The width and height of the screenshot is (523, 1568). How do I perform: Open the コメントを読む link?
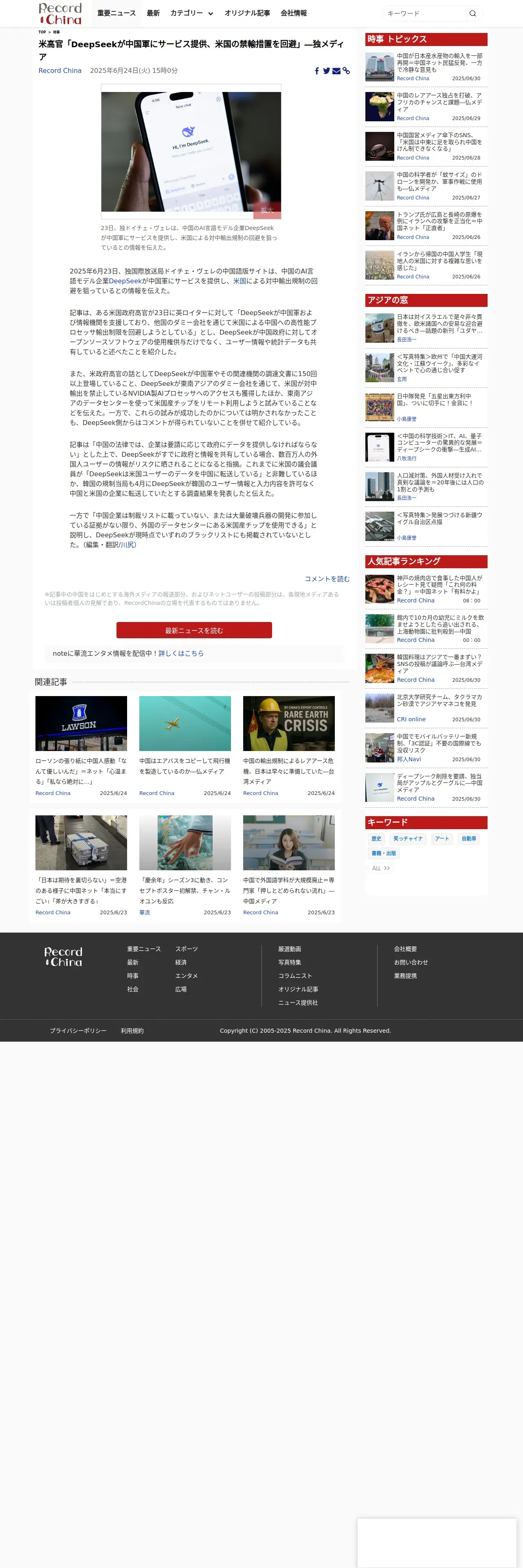click(x=327, y=579)
